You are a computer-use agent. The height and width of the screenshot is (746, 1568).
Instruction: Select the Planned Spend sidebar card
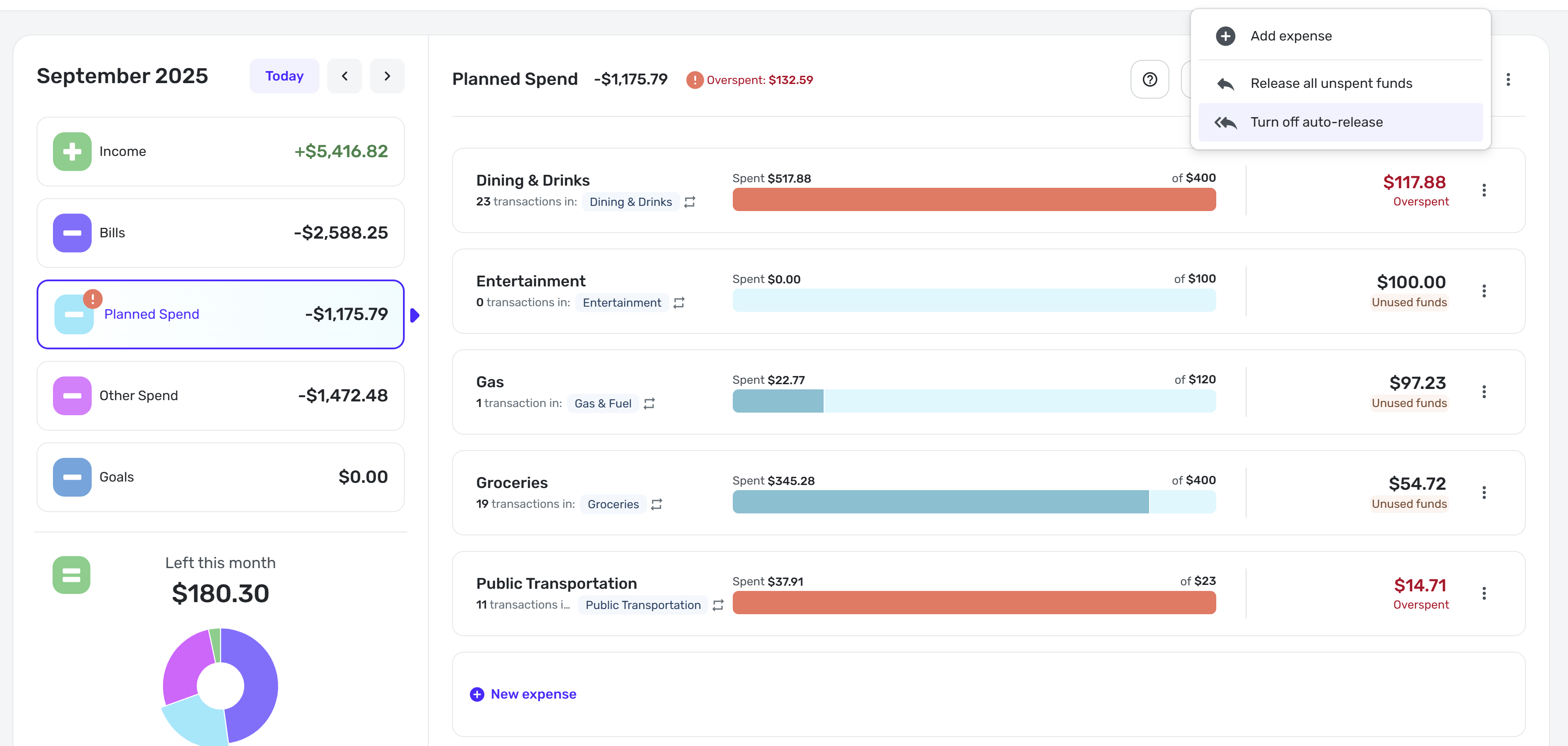pyautogui.click(x=220, y=314)
